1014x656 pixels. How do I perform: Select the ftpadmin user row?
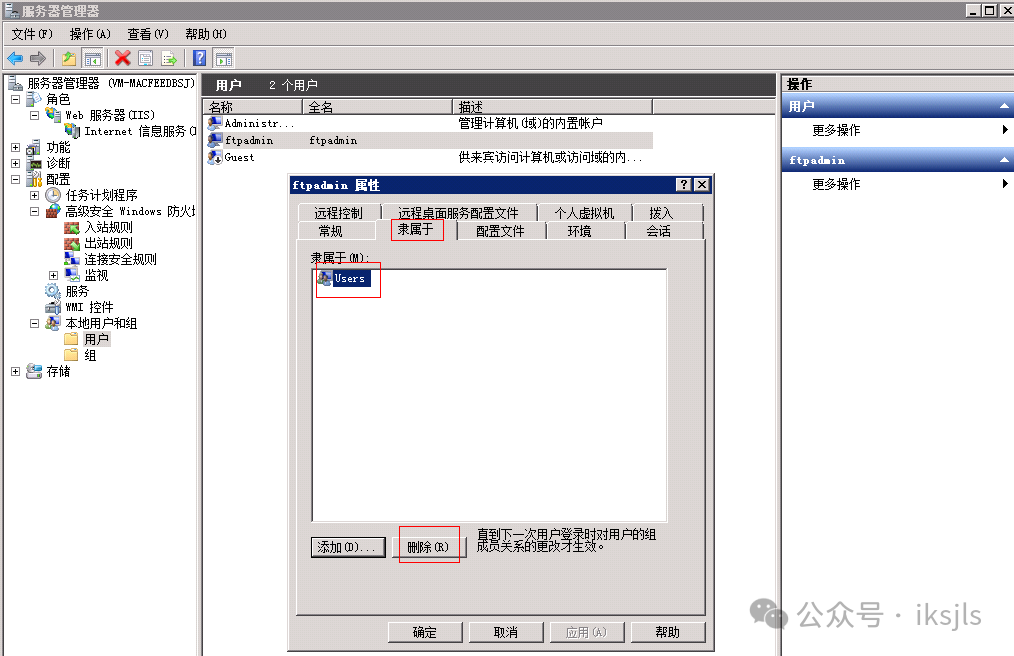(x=429, y=140)
